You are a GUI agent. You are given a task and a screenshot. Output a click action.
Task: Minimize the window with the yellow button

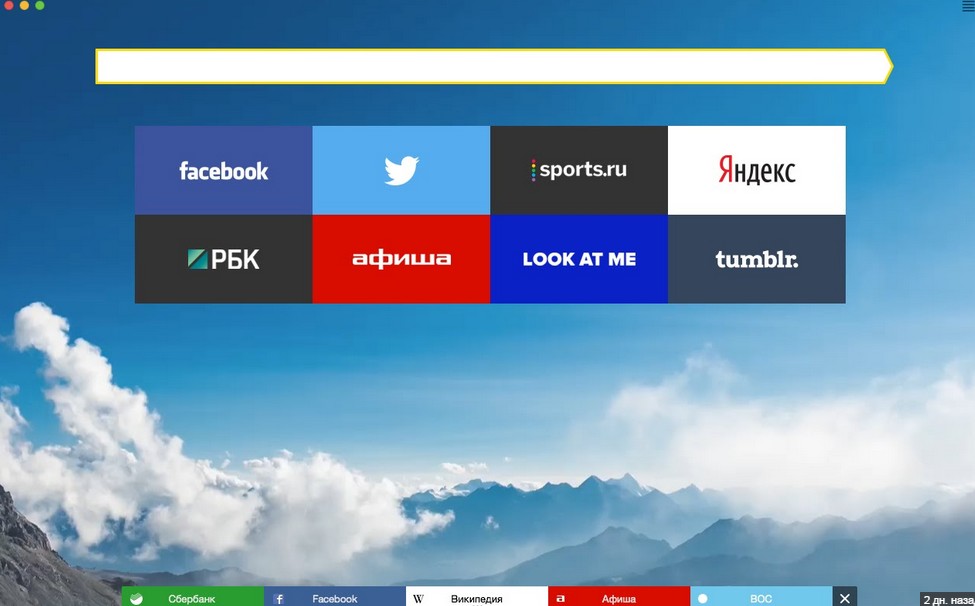click(x=24, y=5)
